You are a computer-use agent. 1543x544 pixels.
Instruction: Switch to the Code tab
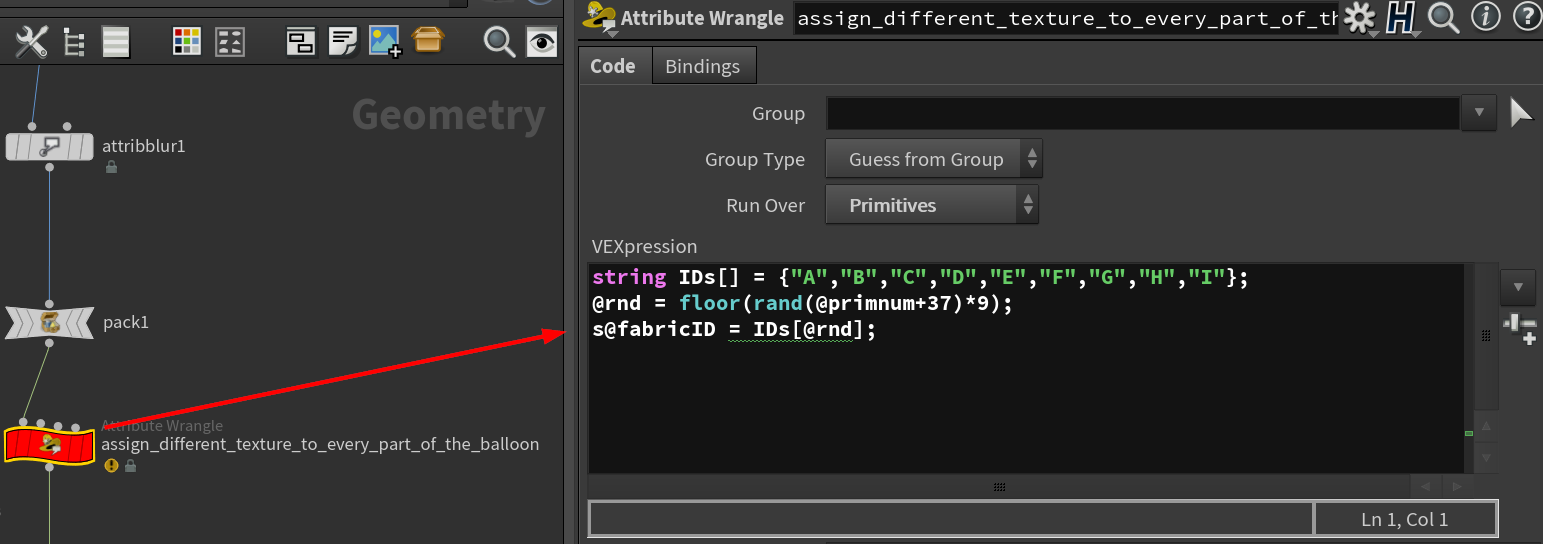coord(613,66)
